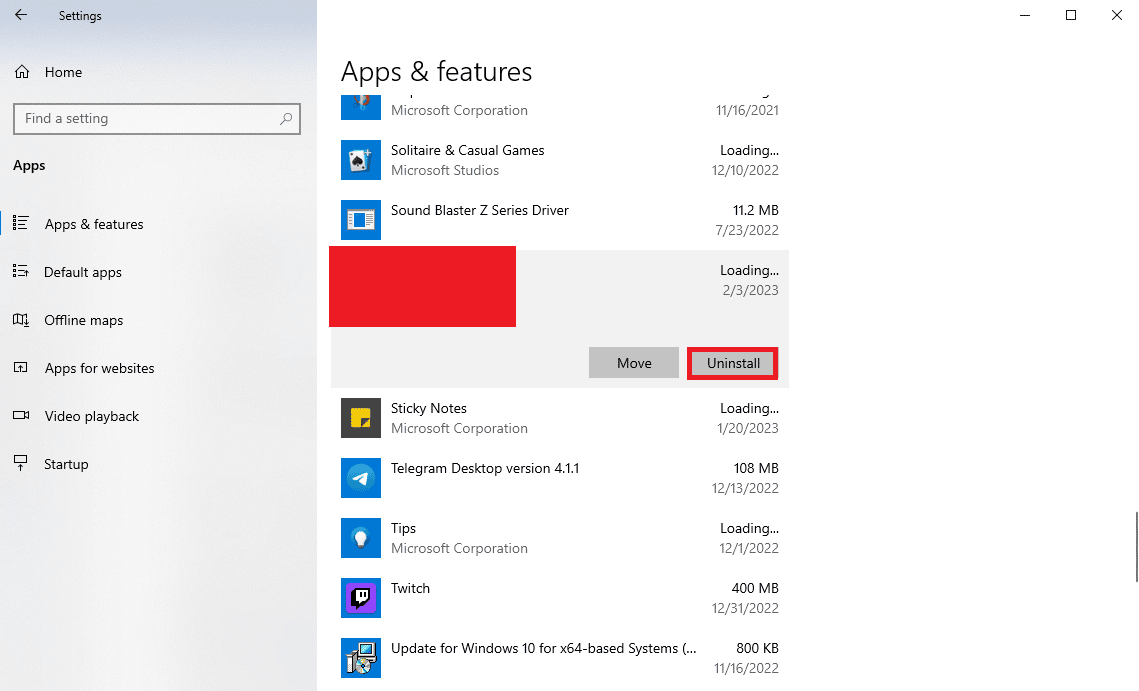
Task: Select the Twitch entry name
Action: click(410, 589)
